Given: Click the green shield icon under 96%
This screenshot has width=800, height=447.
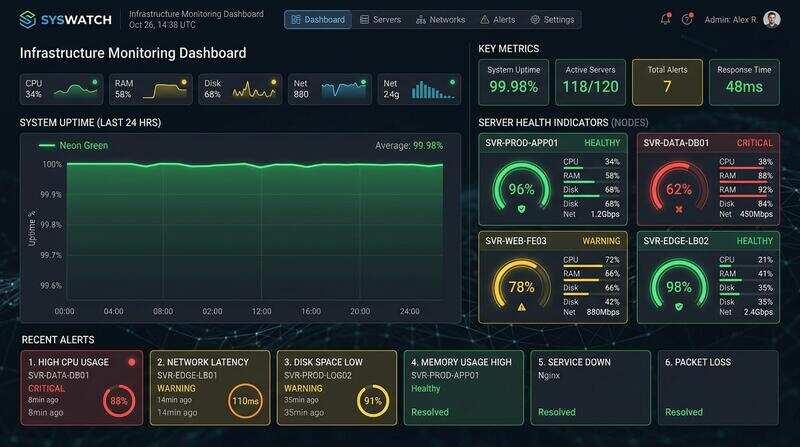Looking at the screenshot, I should pos(521,209).
